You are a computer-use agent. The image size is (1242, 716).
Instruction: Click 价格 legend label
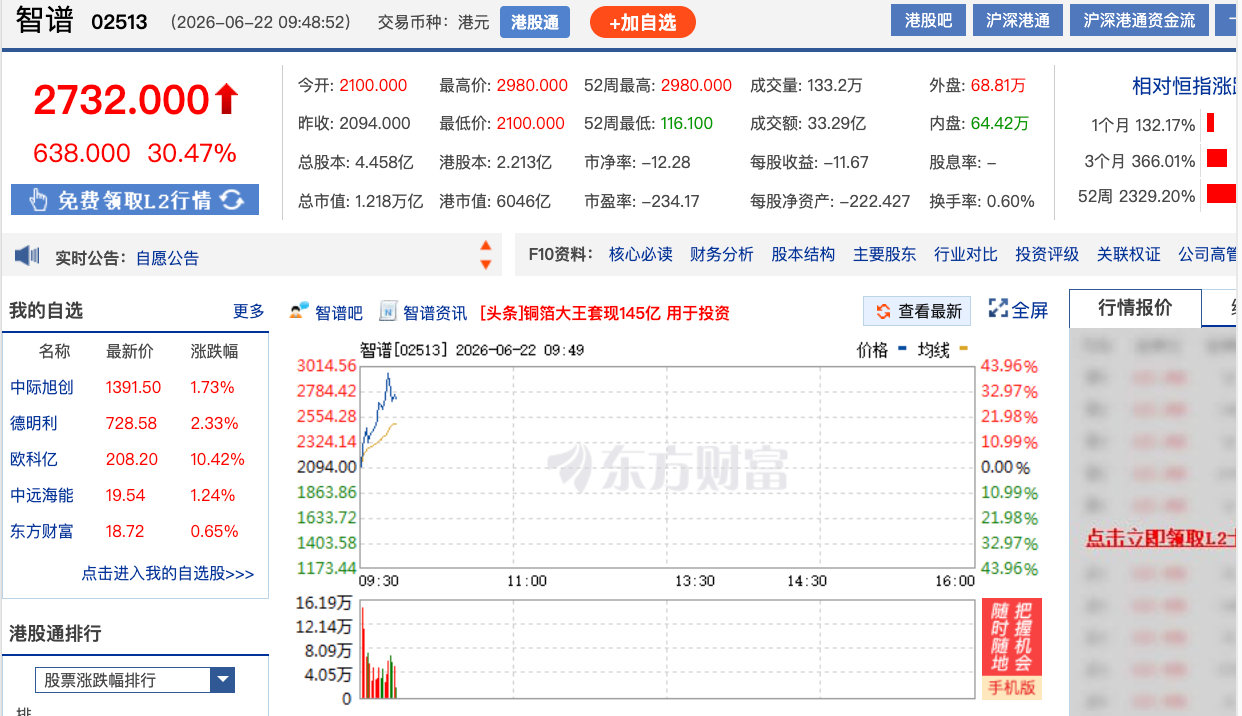(872, 350)
